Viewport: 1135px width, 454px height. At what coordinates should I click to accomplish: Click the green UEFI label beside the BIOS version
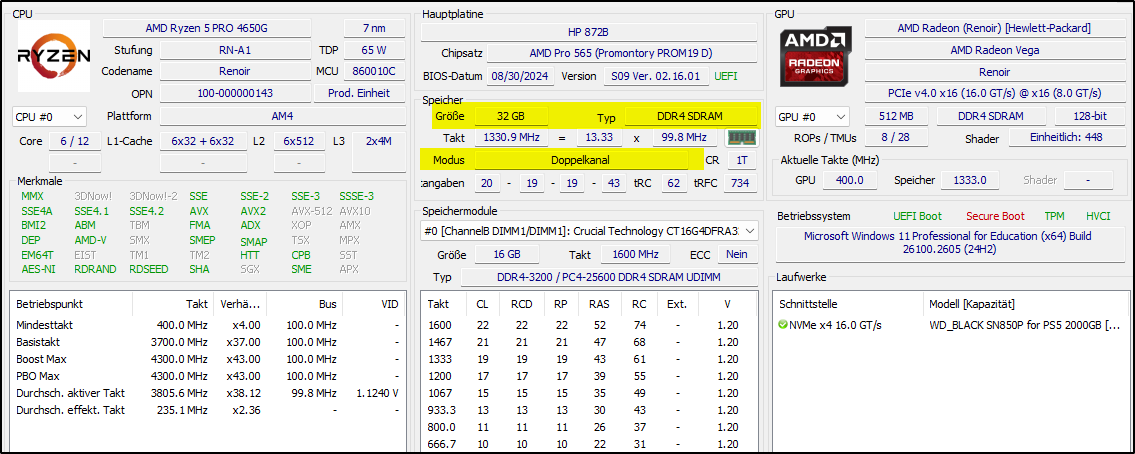click(726, 76)
